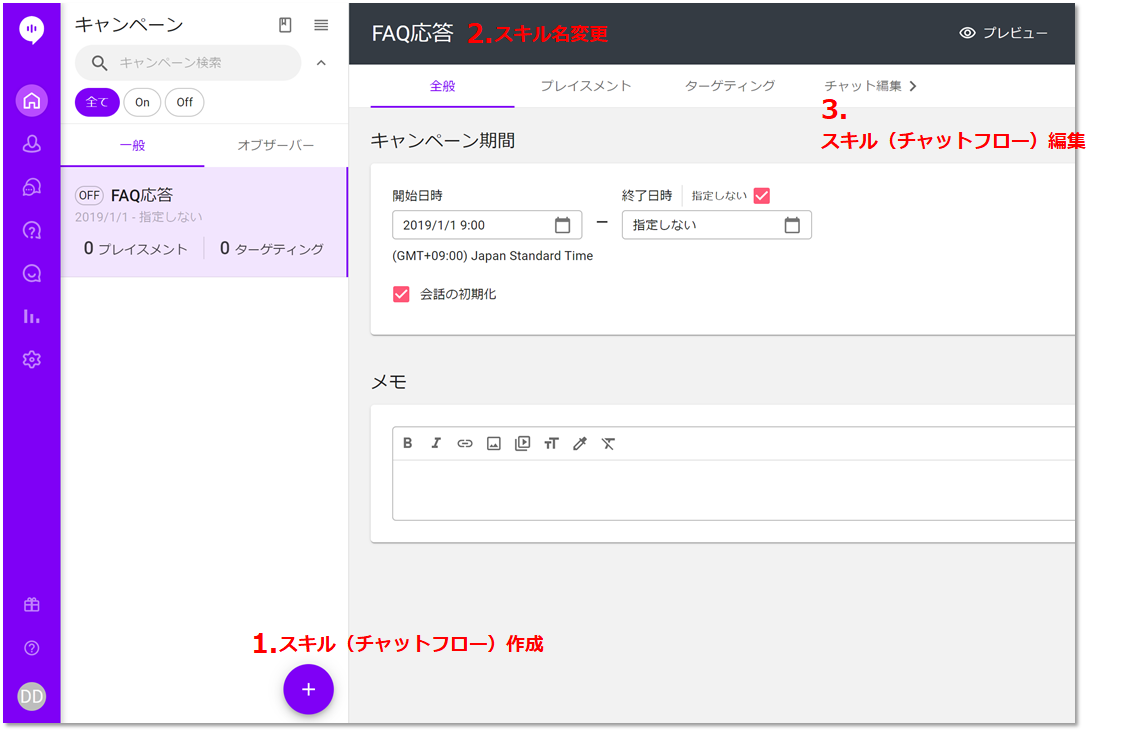Open the text color picker in the memo editor
Image resolution: width=1124 pixels, height=732 pixels.
pos(580,443)
